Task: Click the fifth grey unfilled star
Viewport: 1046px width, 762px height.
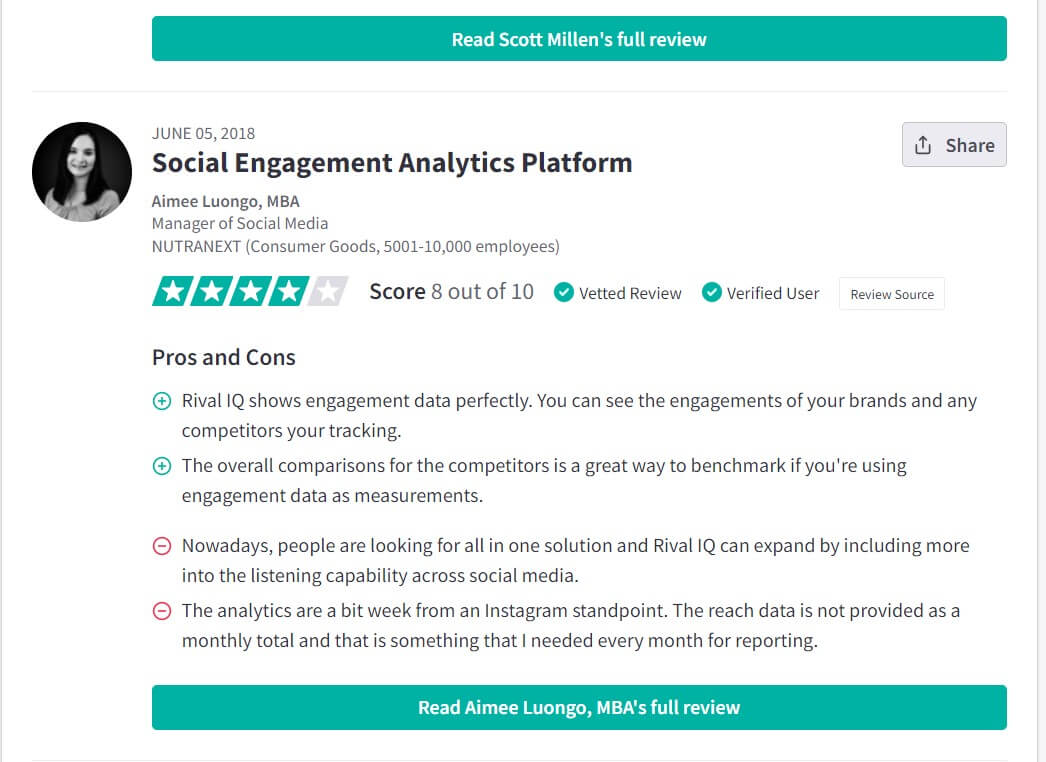Action: click(x=328, y=291)
